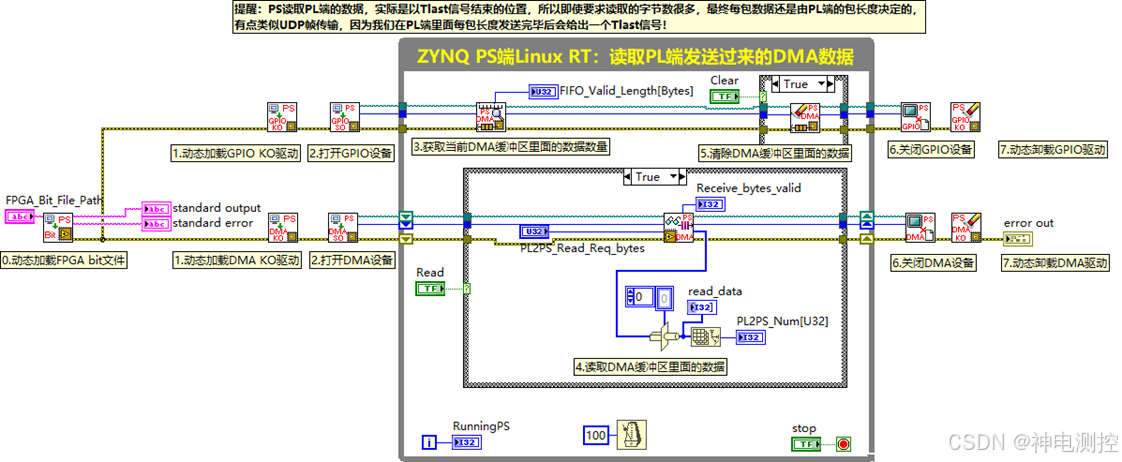This screenshot has height=462, width=1122.
Task: Click the loop stop condition terminal
Action: tap(844, 445)
